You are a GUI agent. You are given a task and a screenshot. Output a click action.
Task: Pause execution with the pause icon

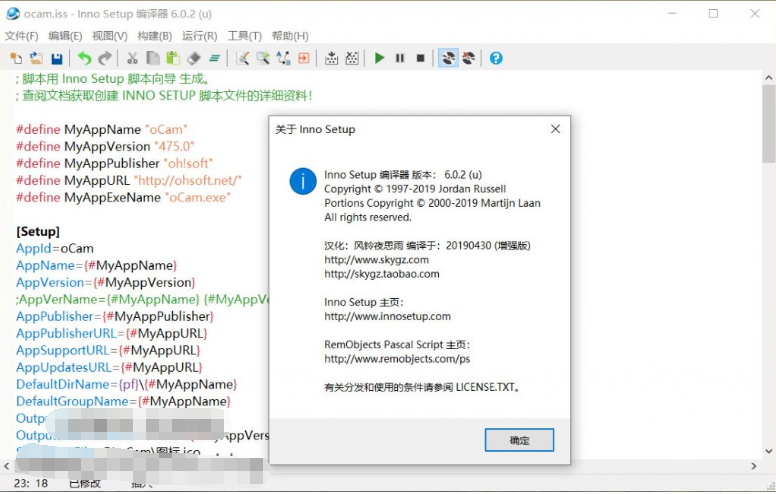click(400, 59)
